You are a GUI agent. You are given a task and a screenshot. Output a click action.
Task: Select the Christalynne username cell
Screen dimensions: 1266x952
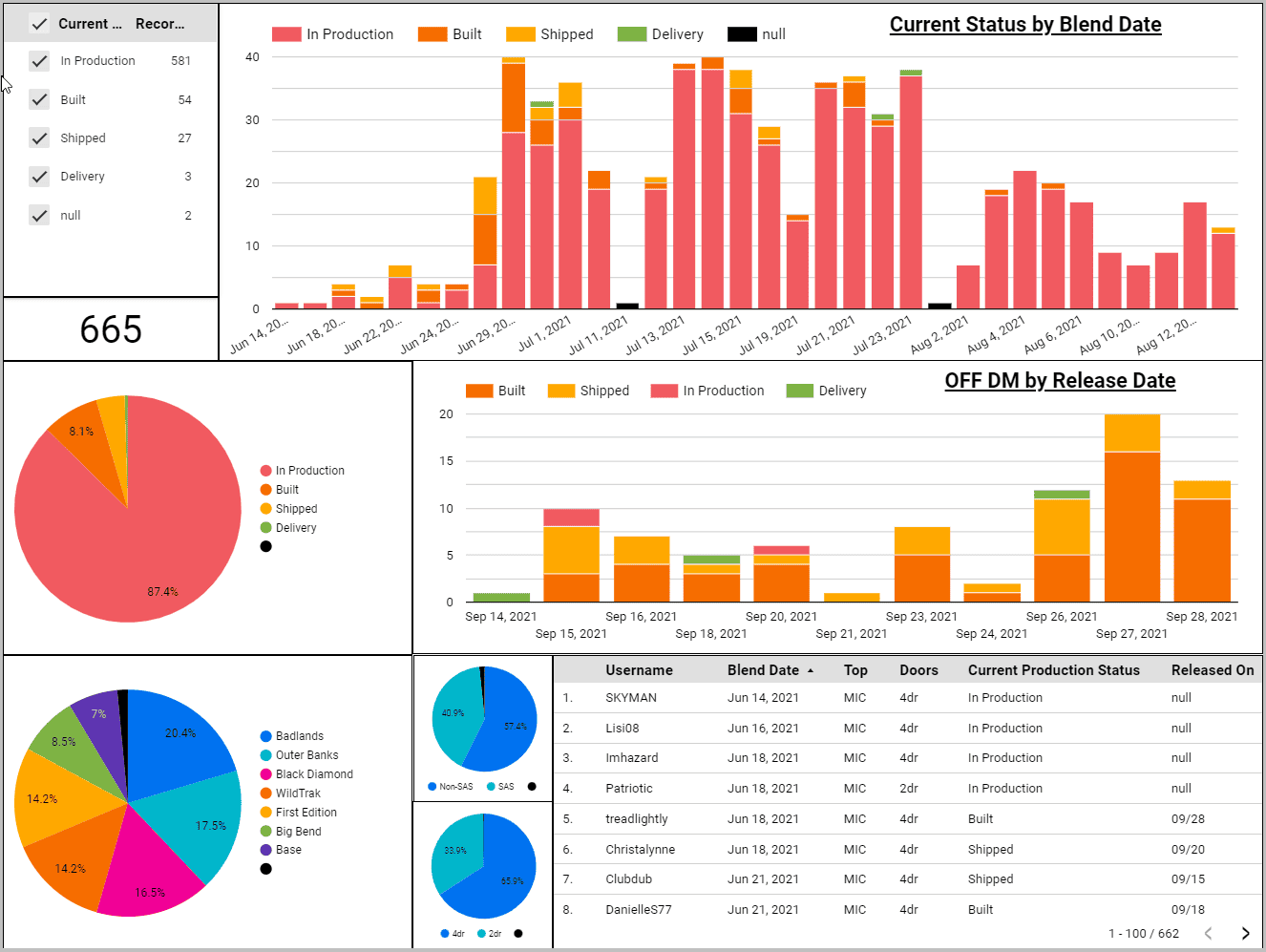coord(641,850)
